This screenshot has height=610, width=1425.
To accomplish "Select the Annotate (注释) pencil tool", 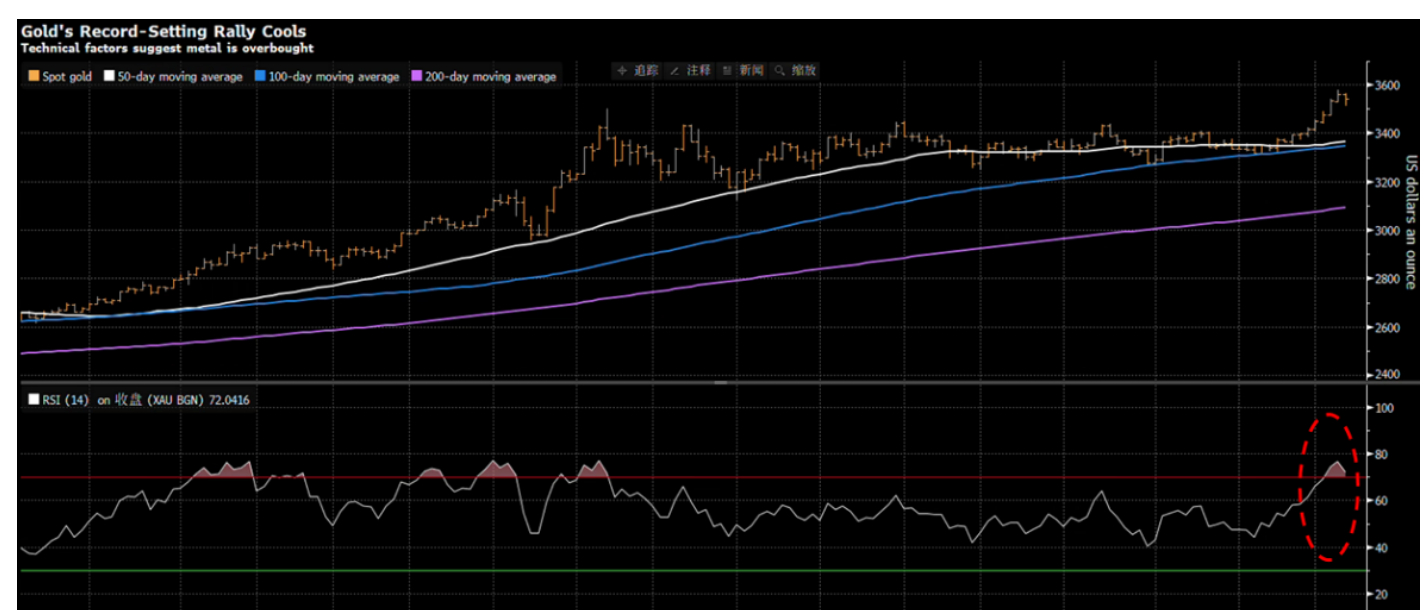I will coord(688,71).
